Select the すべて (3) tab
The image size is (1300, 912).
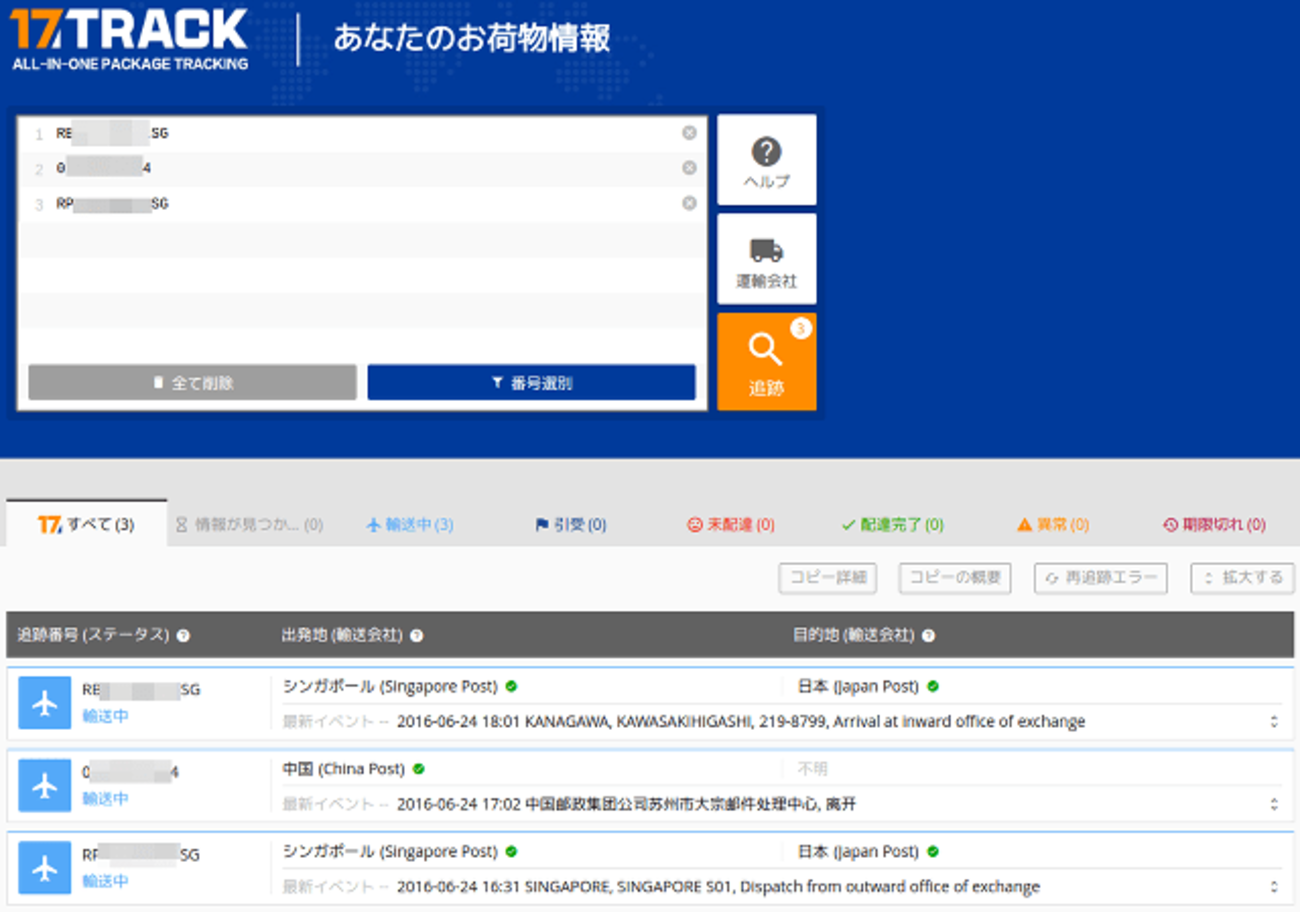pos(87,524)
